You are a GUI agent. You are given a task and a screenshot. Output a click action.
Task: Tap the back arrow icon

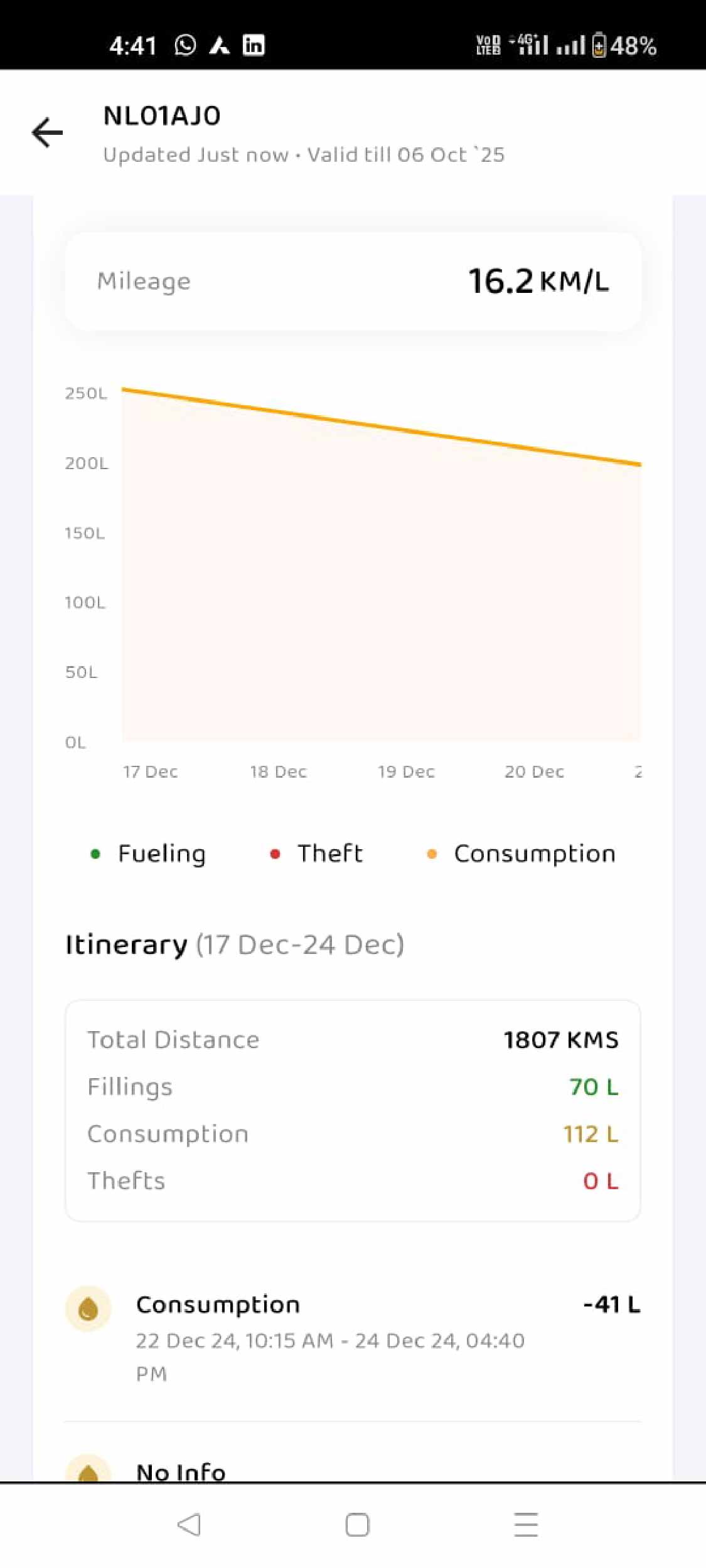47,132
